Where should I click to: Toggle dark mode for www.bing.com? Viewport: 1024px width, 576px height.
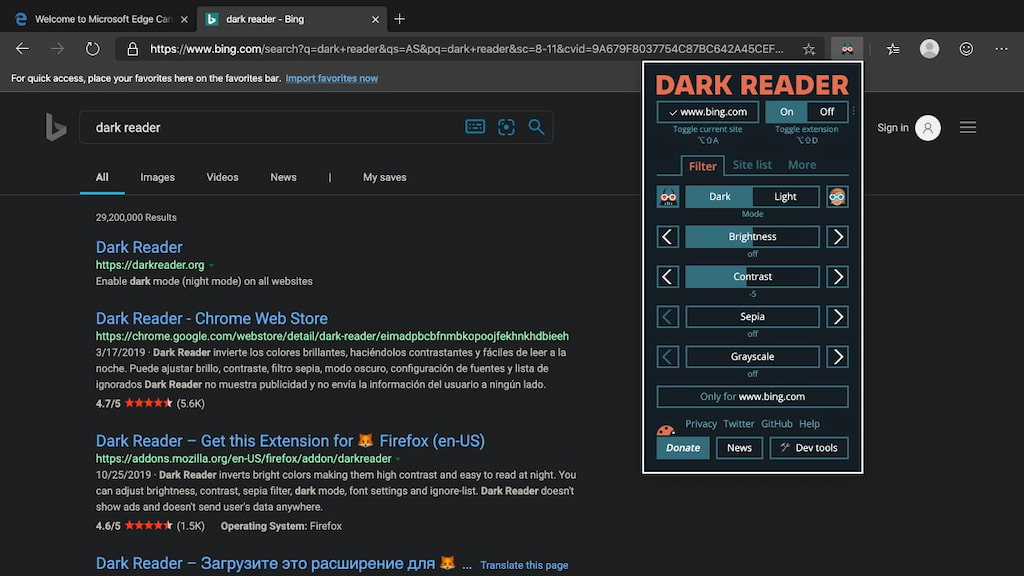tap(707, 111)
